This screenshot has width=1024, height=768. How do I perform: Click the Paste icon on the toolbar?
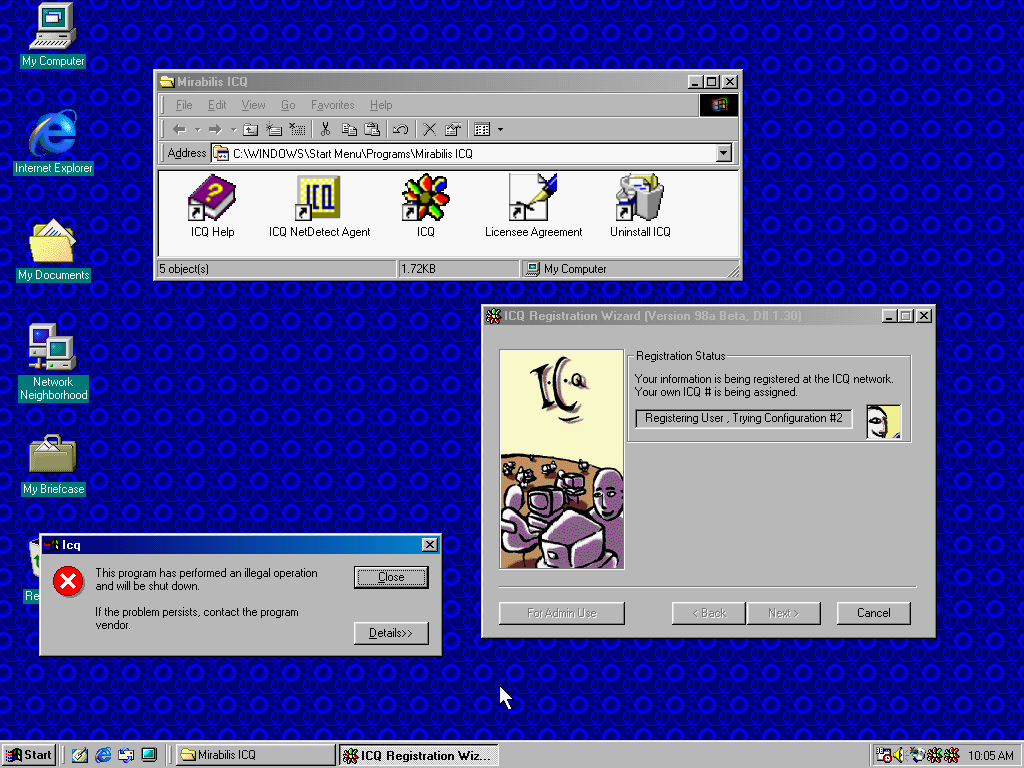tap(371, 129)
